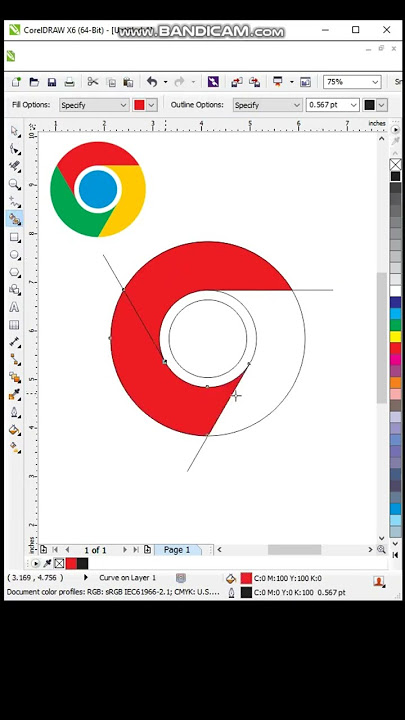
Task: Select the Fill bucket tool in toolbox
Action: tap(15, 430)
